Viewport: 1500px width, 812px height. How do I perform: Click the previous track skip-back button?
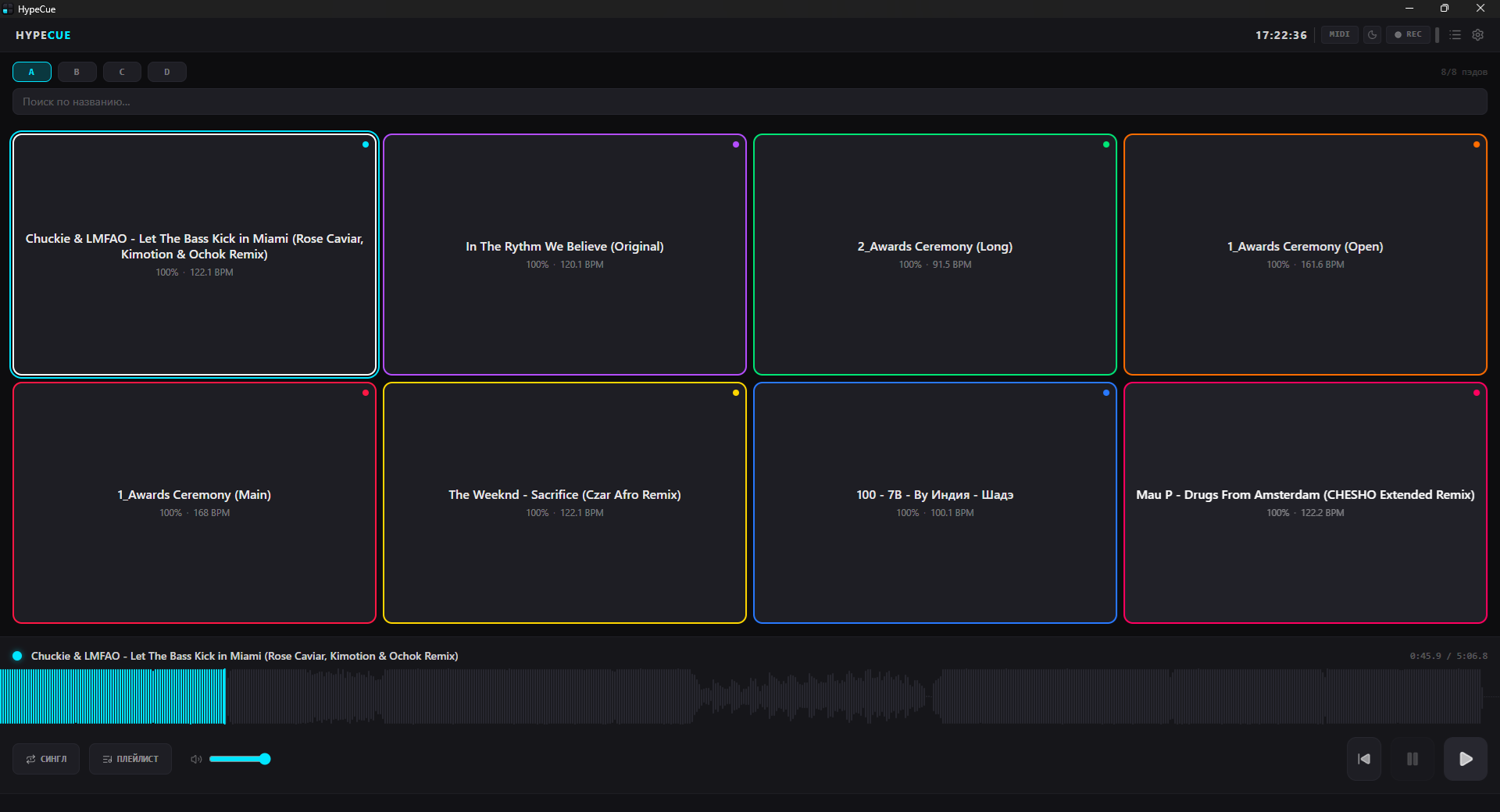(x=1364, y=759)
